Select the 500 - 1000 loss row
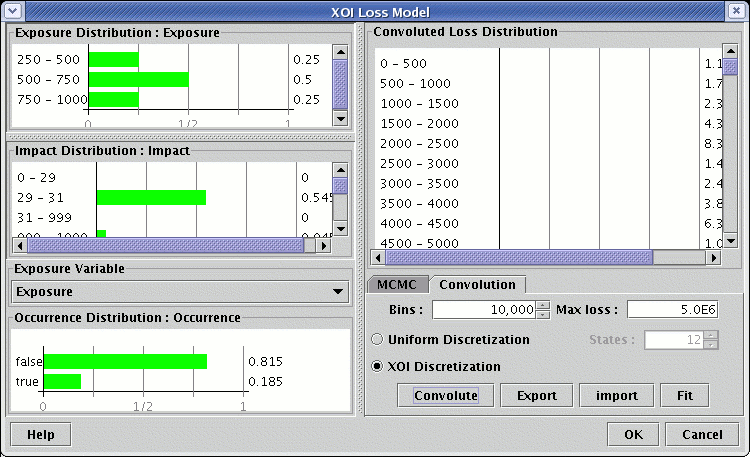This screenshot has height=457, width=750. pyautogui.click(x=549, y=84)
